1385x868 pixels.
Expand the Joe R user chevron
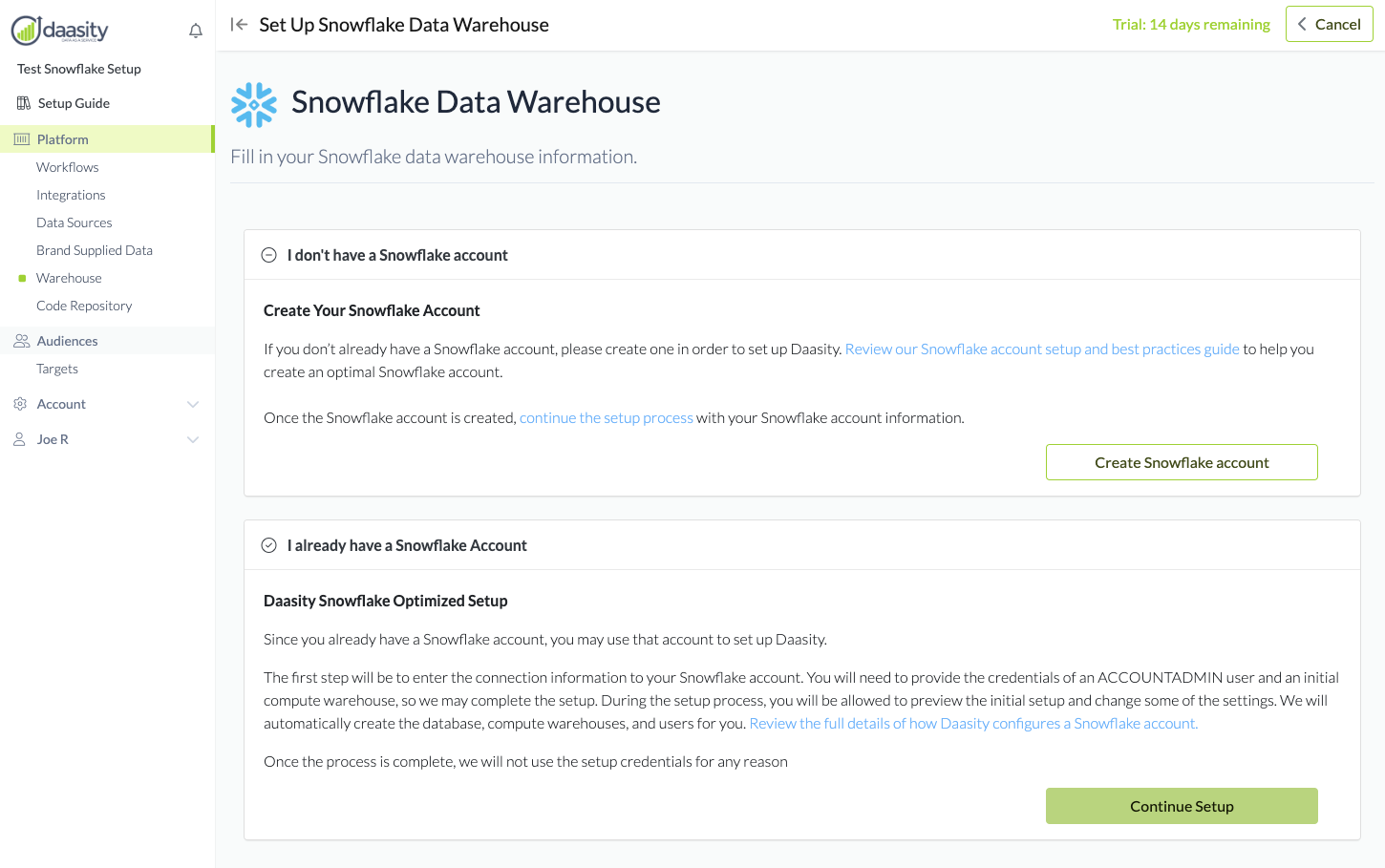tap(193, 439)
